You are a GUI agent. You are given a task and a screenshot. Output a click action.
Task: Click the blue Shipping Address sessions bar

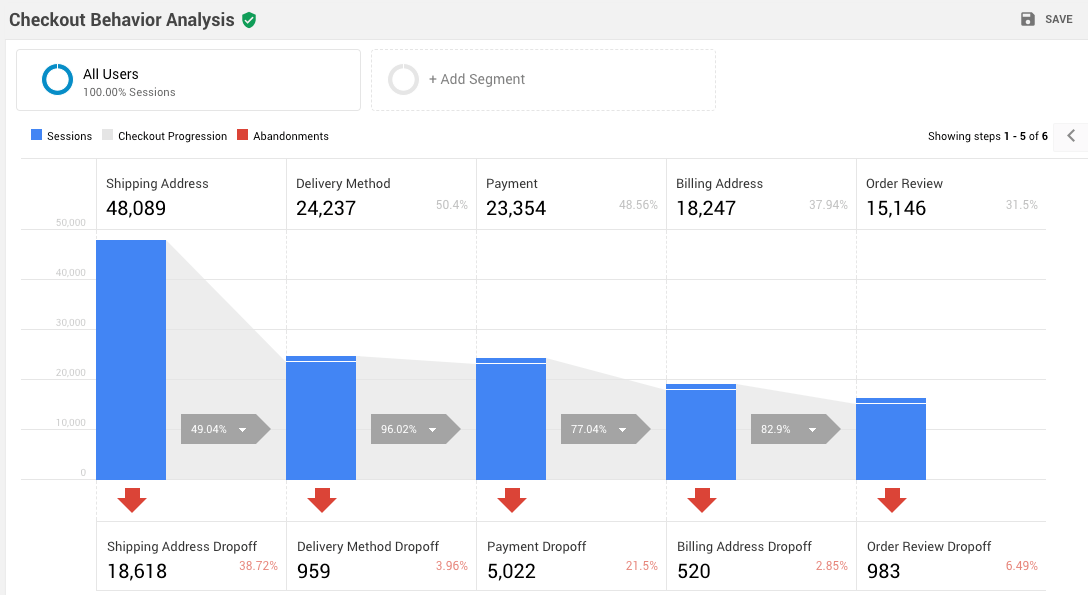131,360
